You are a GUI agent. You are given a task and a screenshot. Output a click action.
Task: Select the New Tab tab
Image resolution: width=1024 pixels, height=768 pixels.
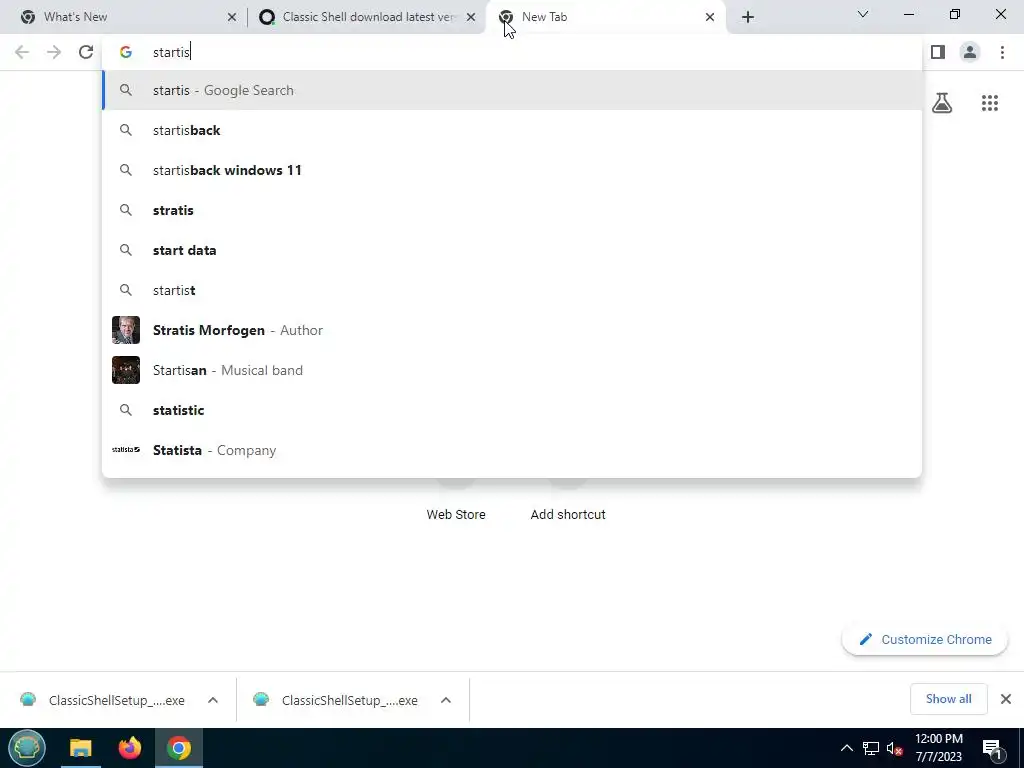coord(605,17)
